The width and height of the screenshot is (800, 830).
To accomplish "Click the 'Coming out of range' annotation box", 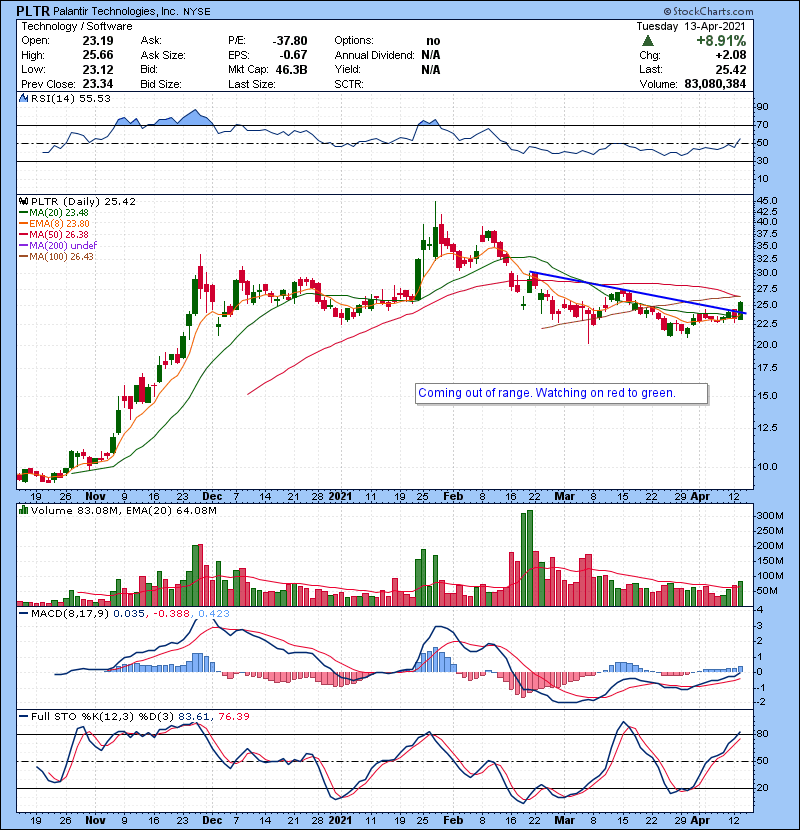I will pos(561,393).
